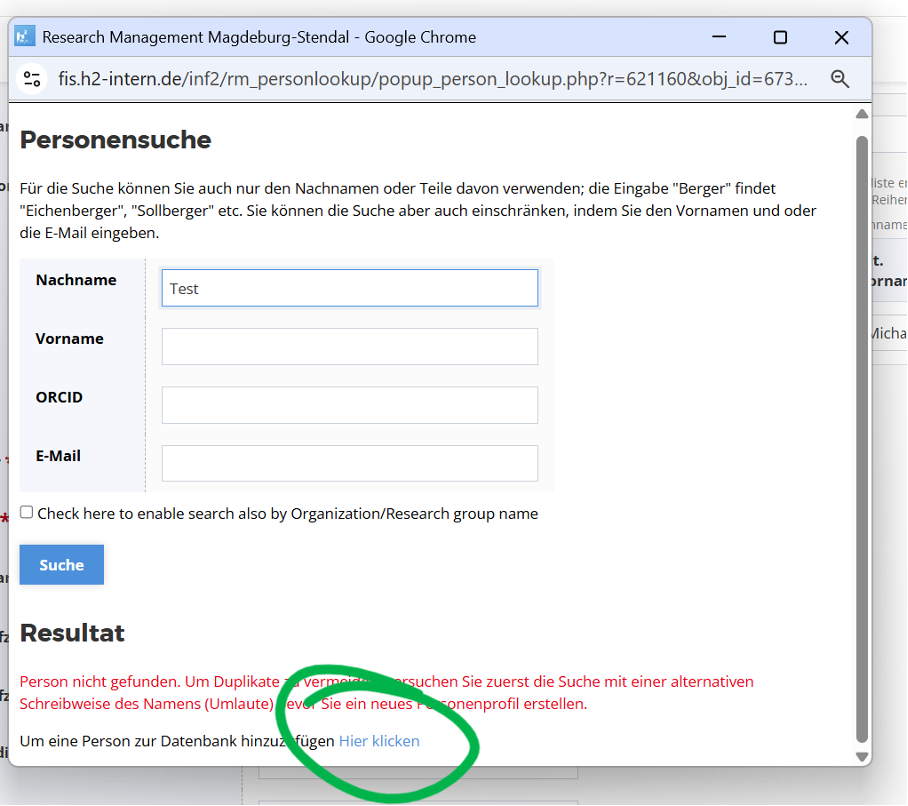Click the Resultat heading
This screenshot has height=806, width=908.
pyautogui.click(x=72, y=633)
